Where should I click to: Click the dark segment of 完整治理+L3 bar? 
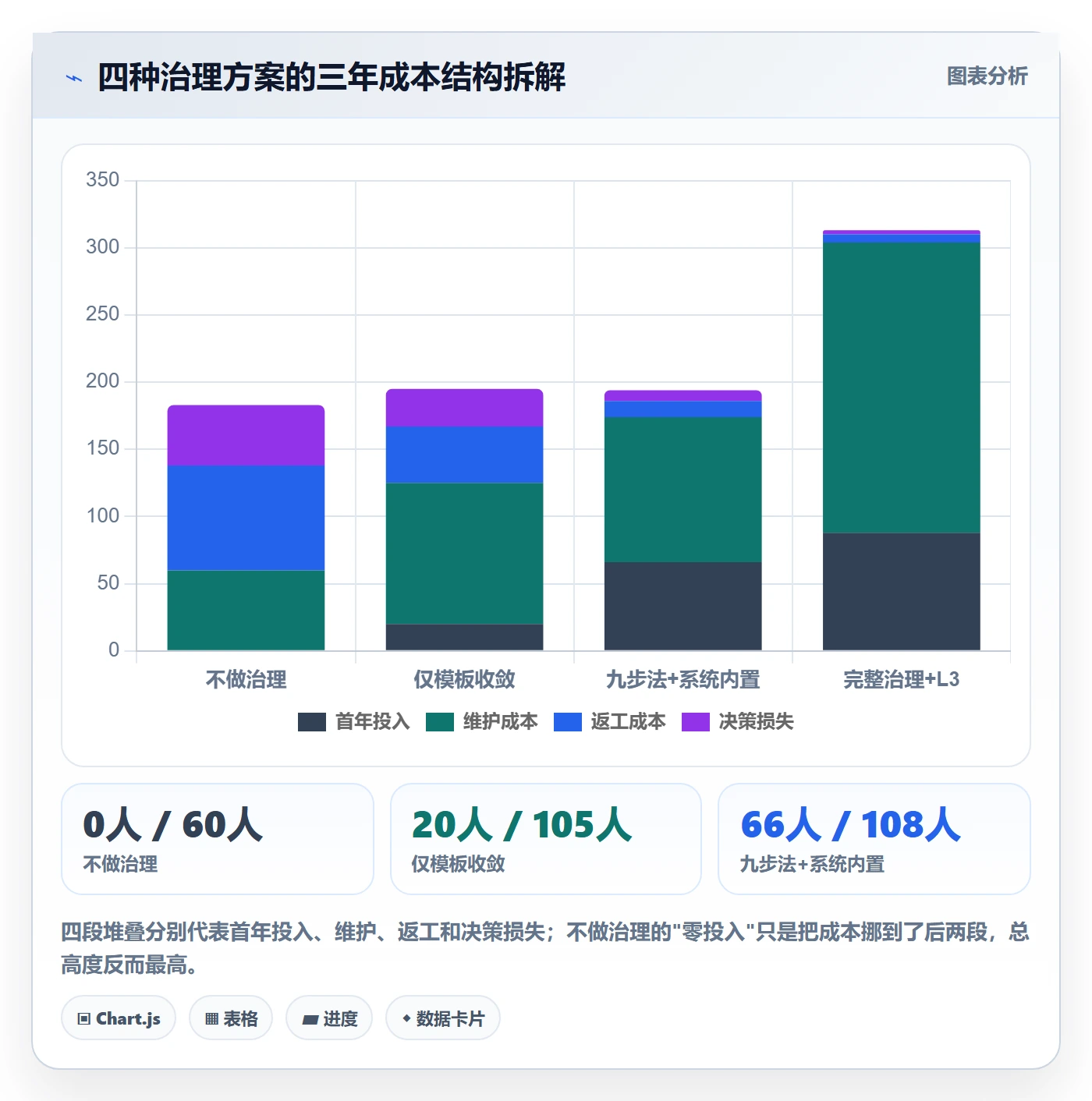(x=901, y=592)
